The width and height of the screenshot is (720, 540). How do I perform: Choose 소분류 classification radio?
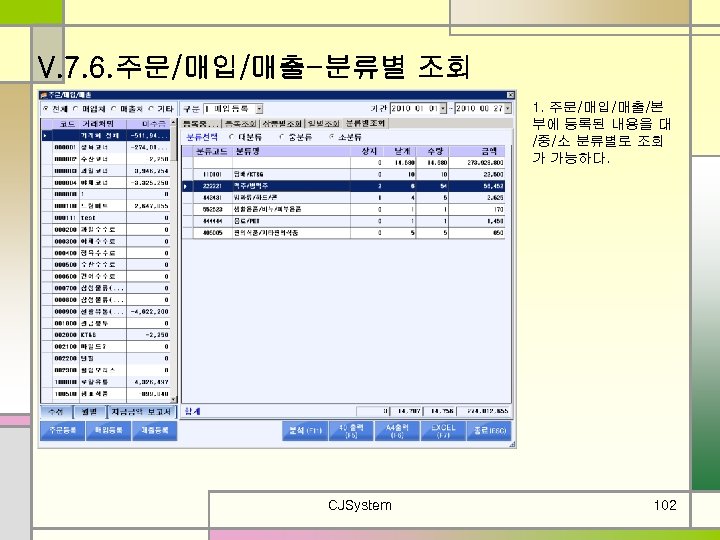[331, 137]
